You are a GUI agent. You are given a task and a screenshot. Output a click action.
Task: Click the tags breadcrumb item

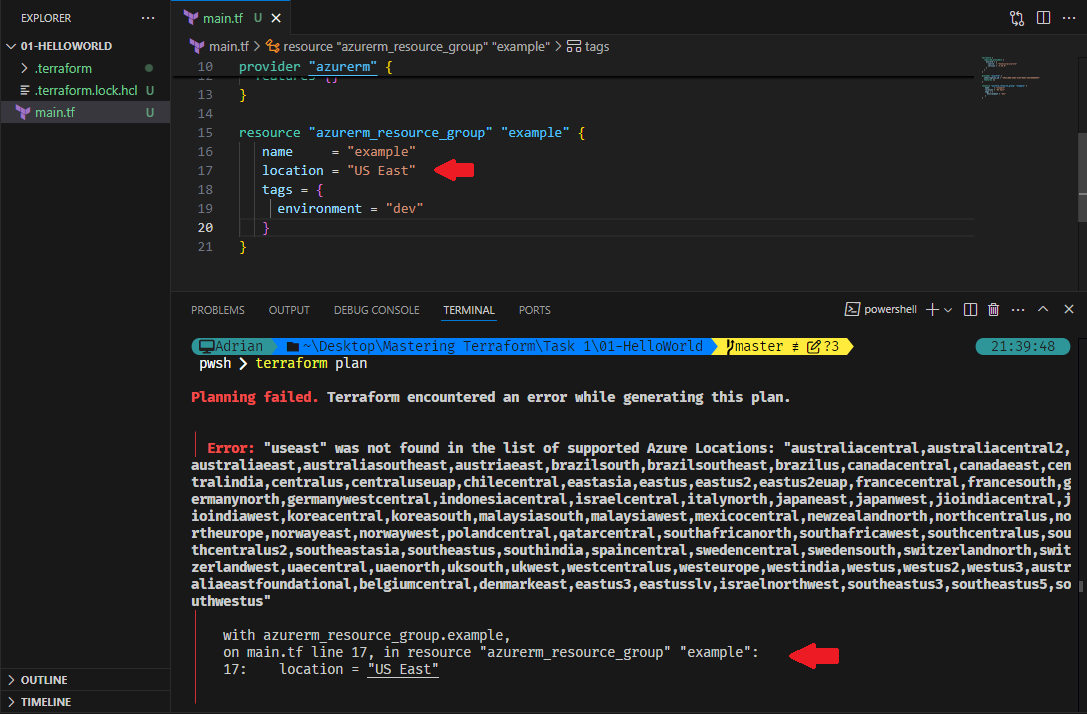(589, 46)
